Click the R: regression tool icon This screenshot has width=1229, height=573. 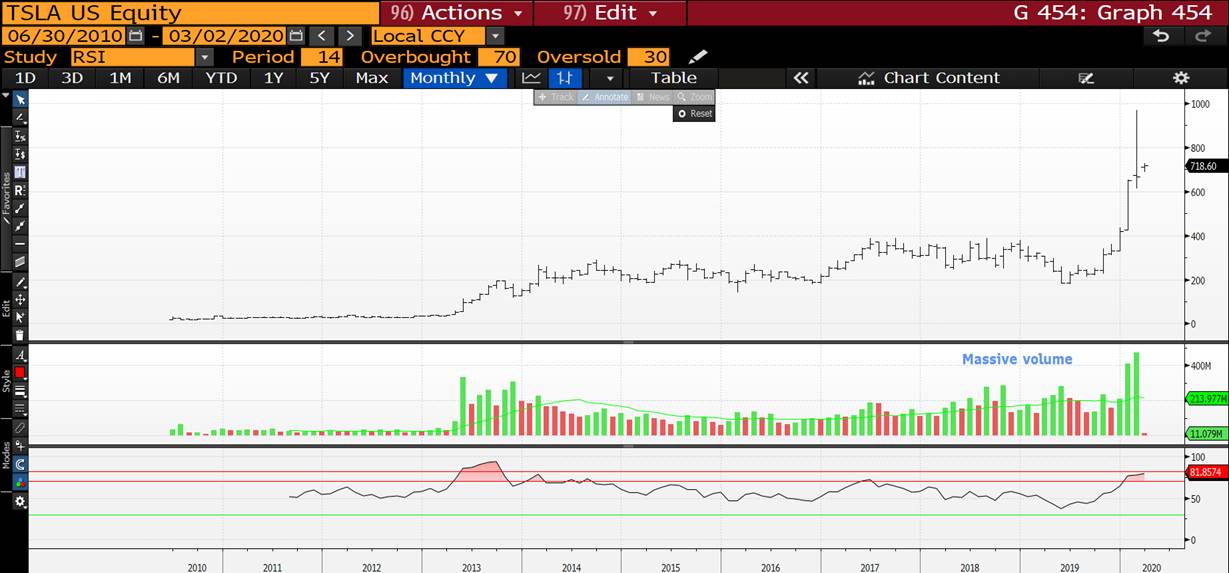(20, 190)
